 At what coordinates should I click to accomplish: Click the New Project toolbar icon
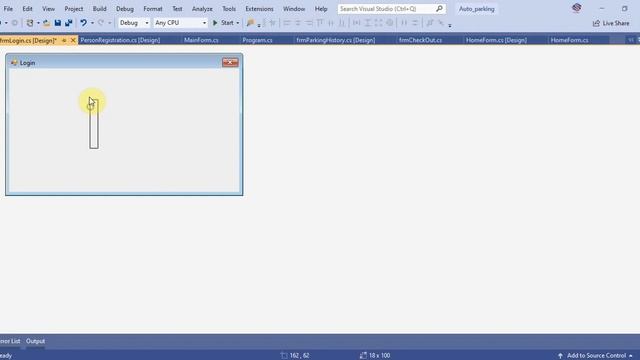pyautogui.click(x=30, y=23)
